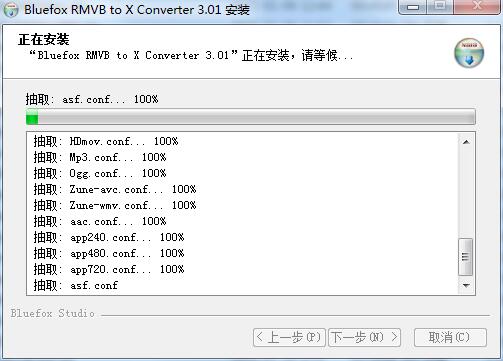Click the 取消(C) cancel button

(x=450, y=337)
